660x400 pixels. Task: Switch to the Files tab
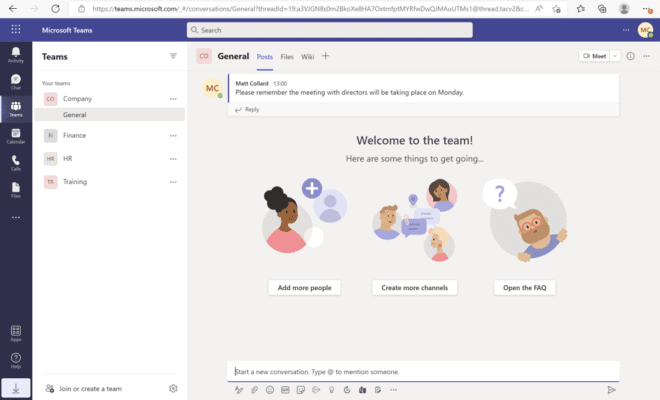[287, 57]
